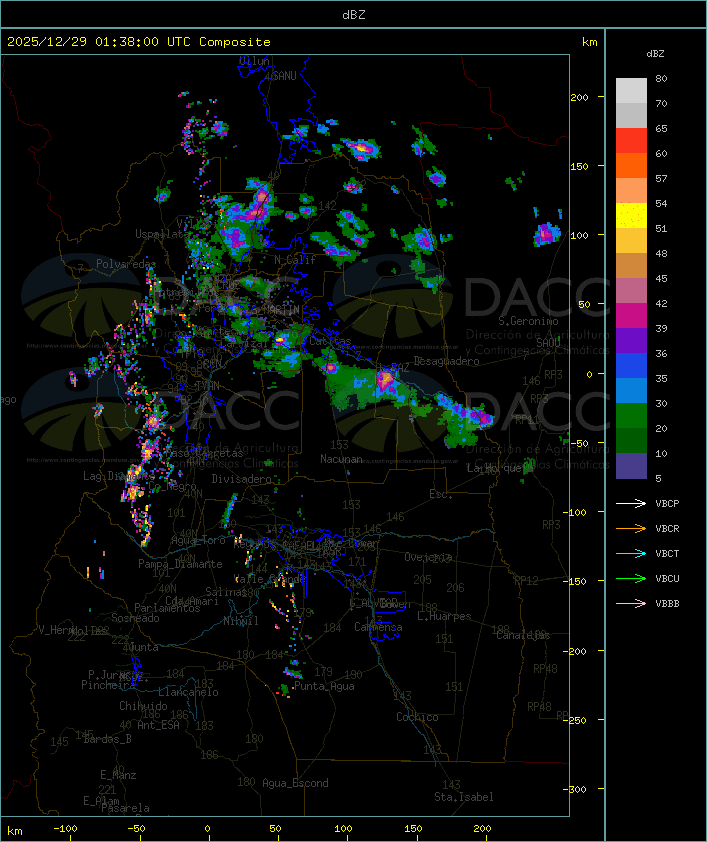Click the VBCT legend label
Viewport: 707px width, 842px height.
click(x=667, y=554)
